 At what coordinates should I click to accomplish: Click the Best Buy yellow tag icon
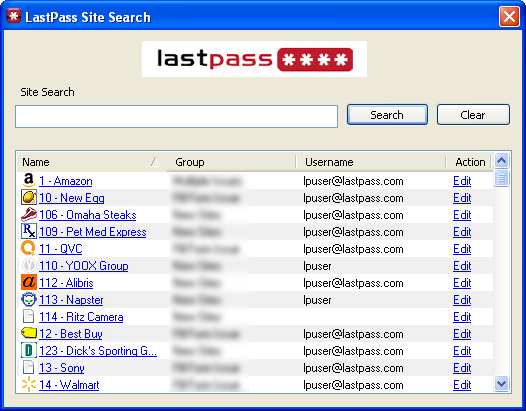29,333
